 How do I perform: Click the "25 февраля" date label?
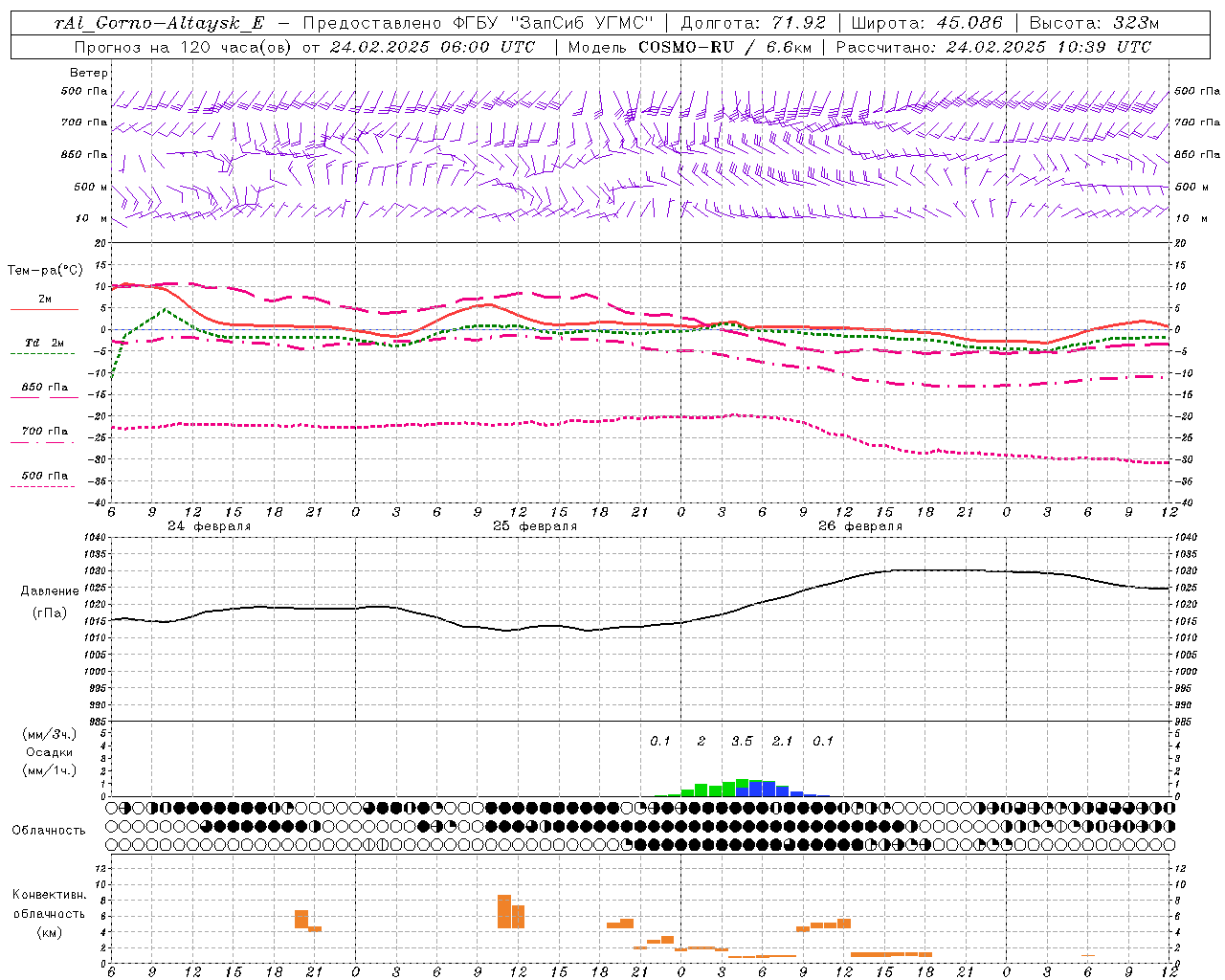coord(535,526)
